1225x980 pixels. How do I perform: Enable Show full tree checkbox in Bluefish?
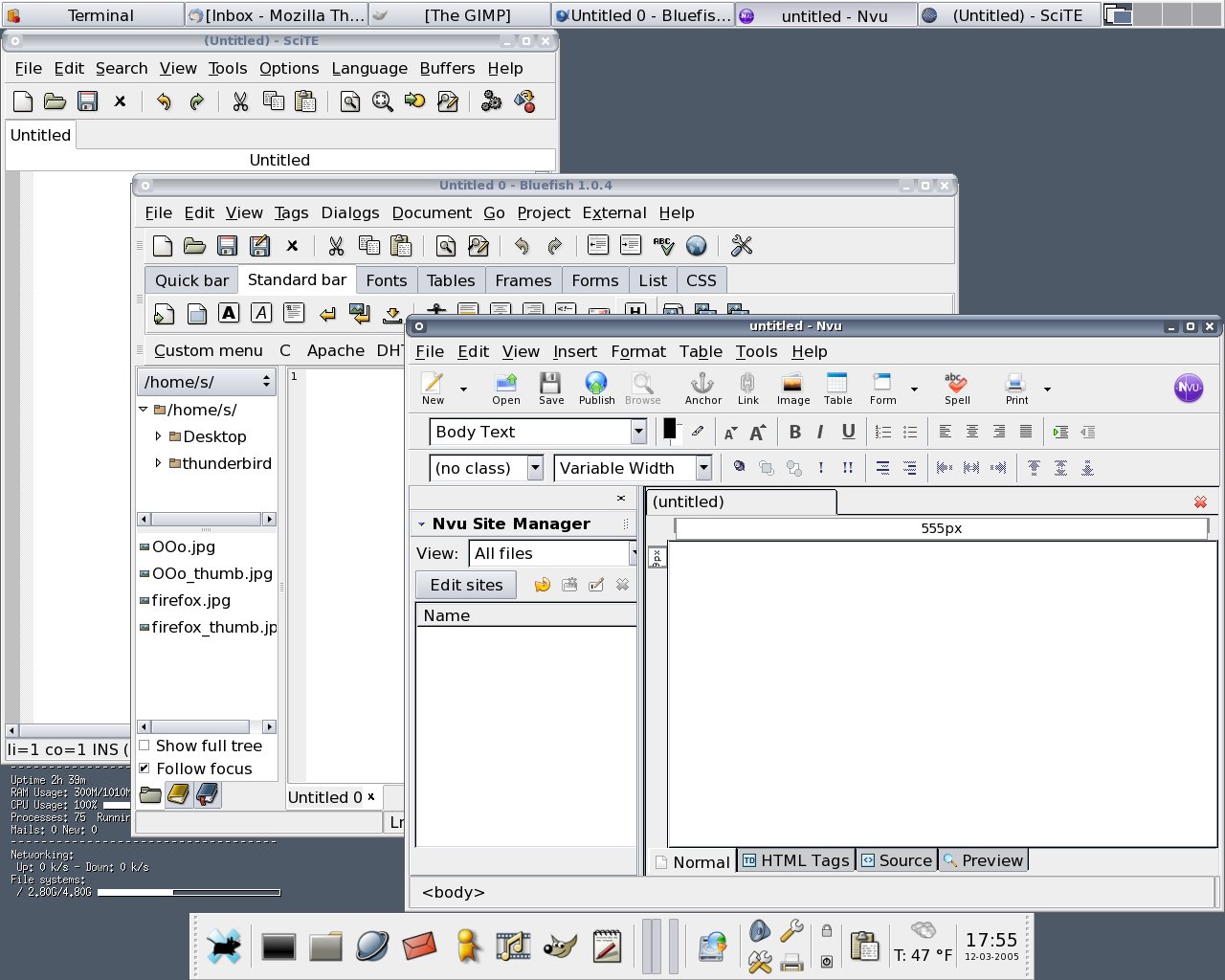[145, 746]
